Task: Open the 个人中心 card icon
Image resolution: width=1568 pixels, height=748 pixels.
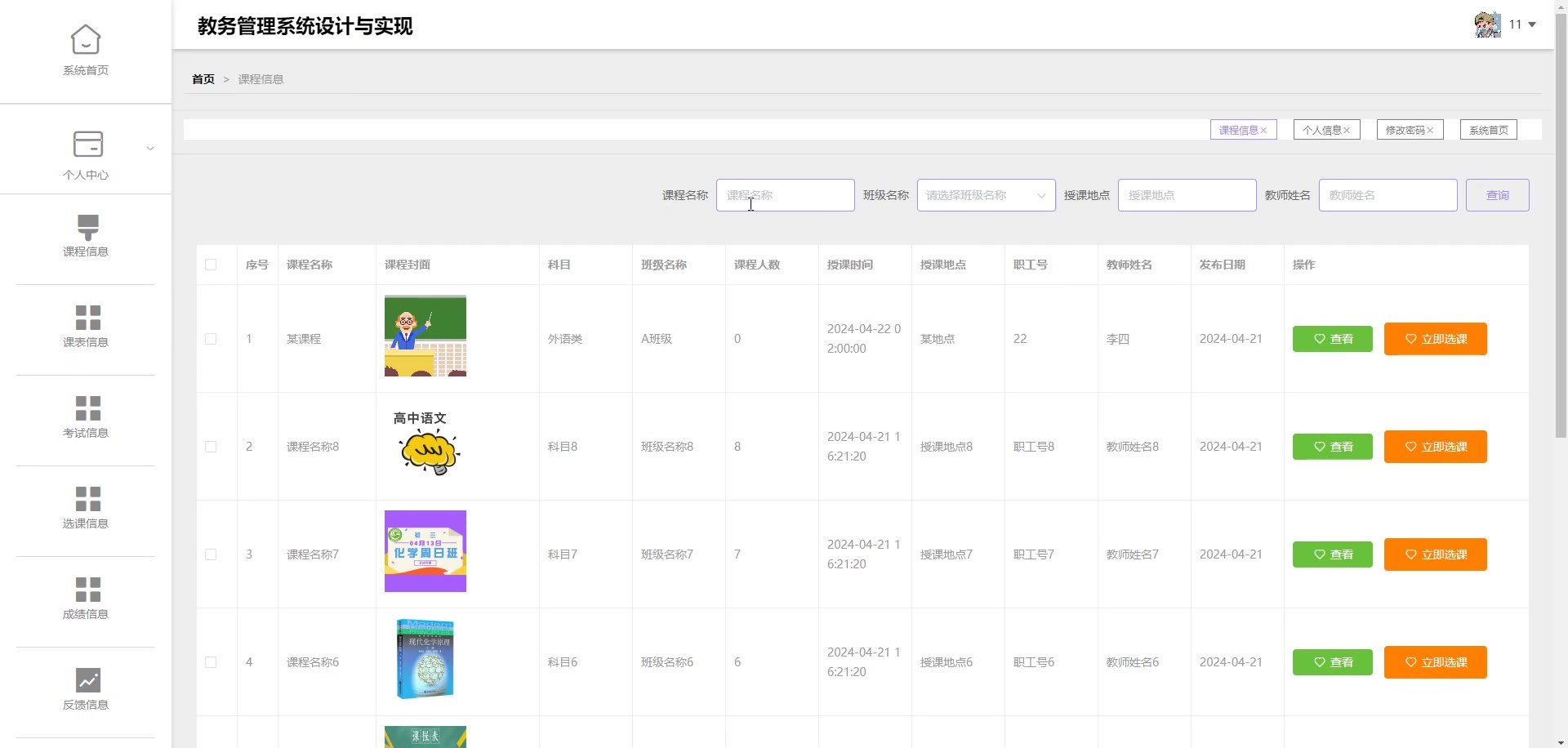Action: point(87,144)
